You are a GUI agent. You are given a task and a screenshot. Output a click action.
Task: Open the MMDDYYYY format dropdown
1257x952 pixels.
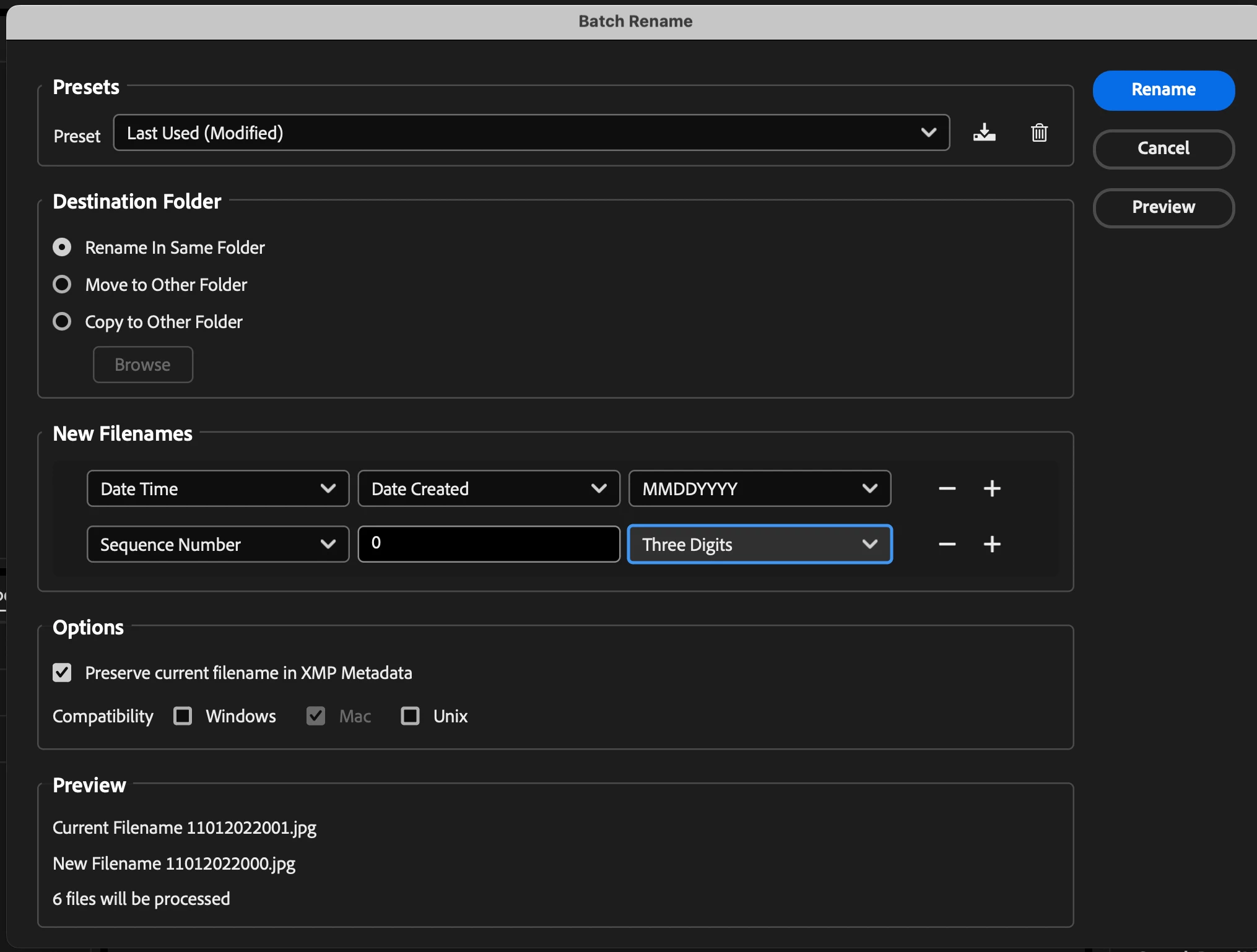760,488
